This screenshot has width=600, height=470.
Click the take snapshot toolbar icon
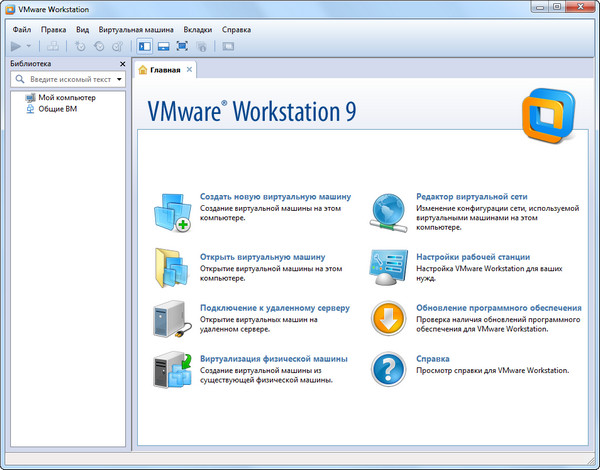coord(80,46)
